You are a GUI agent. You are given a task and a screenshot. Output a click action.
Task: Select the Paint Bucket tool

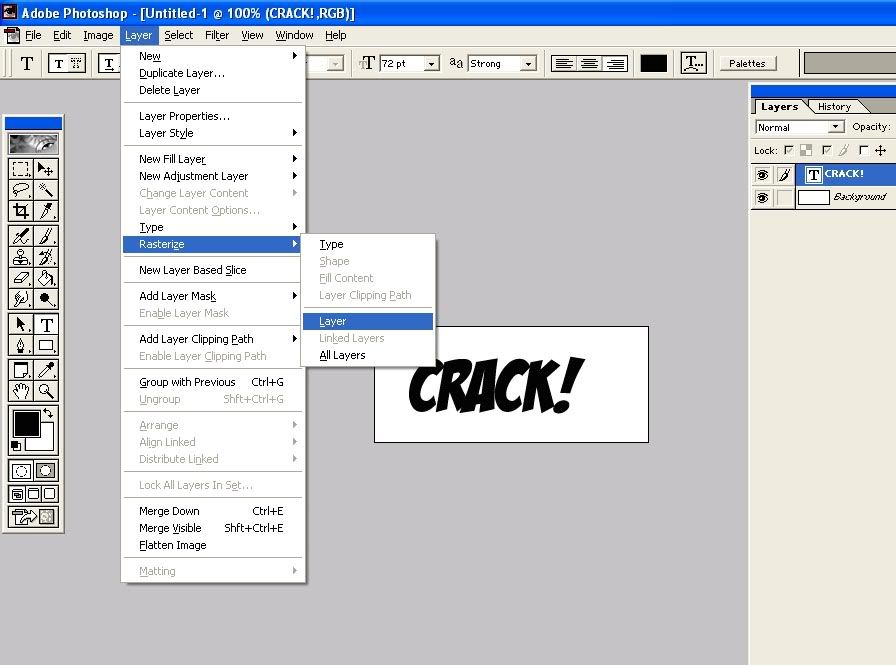click(x=46, y=278)
